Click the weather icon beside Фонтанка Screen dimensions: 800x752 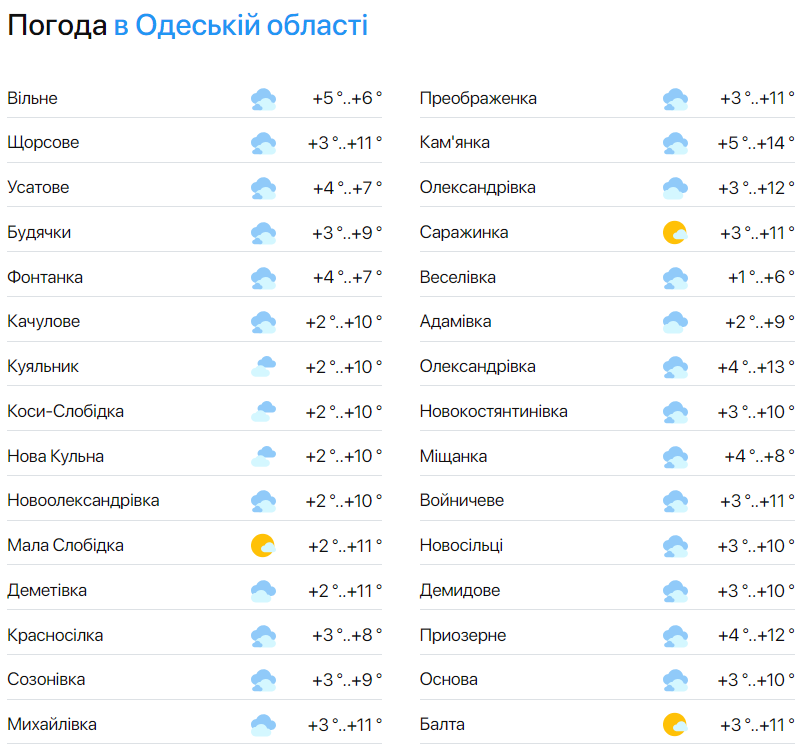tap(263, 278)
